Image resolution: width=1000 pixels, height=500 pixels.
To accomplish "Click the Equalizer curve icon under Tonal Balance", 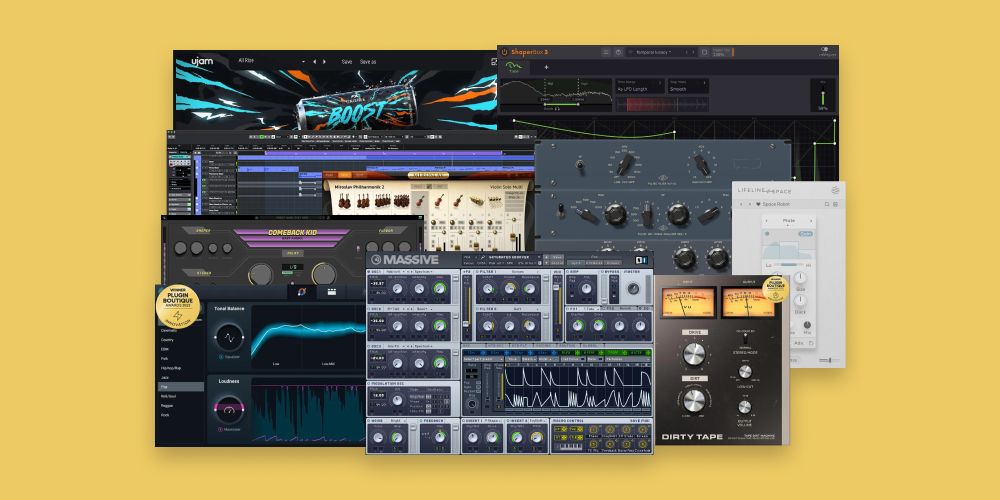I will pos(229,336).
